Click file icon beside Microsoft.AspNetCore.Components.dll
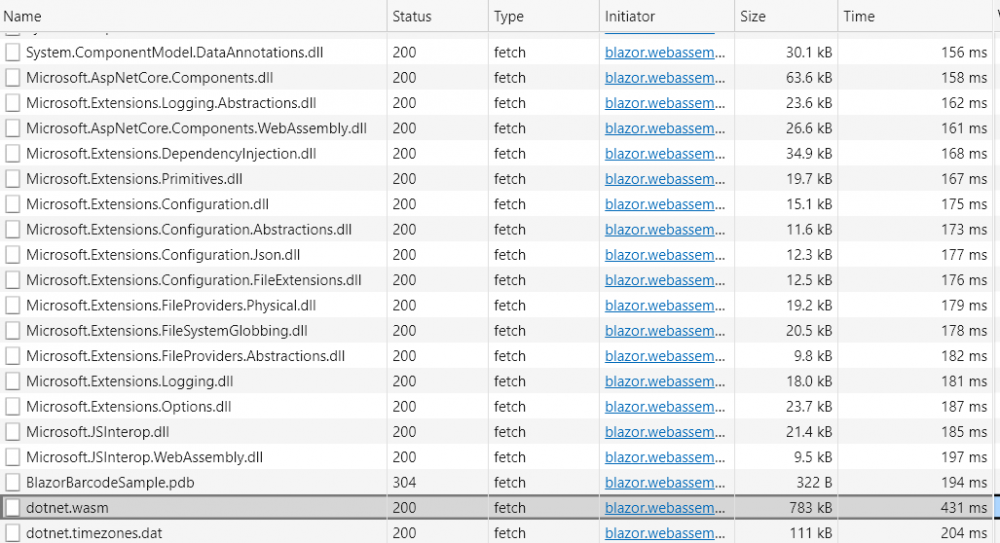The height and width of the screenshot is (543, 1000). coord(13,78)
